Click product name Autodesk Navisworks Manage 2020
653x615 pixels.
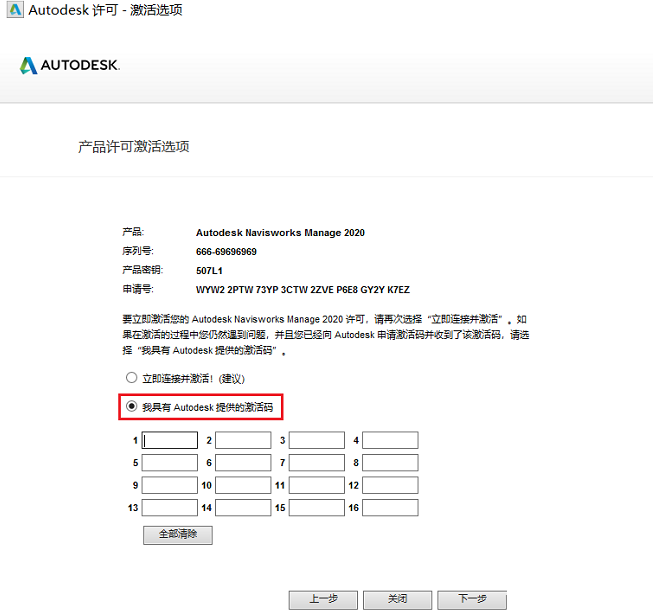point(280,232)
